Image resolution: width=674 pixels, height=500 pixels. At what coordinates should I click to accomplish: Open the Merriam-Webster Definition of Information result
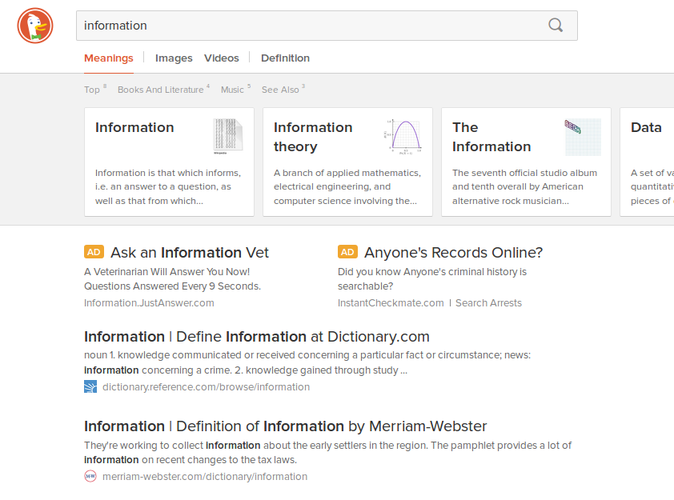(285, 426)
